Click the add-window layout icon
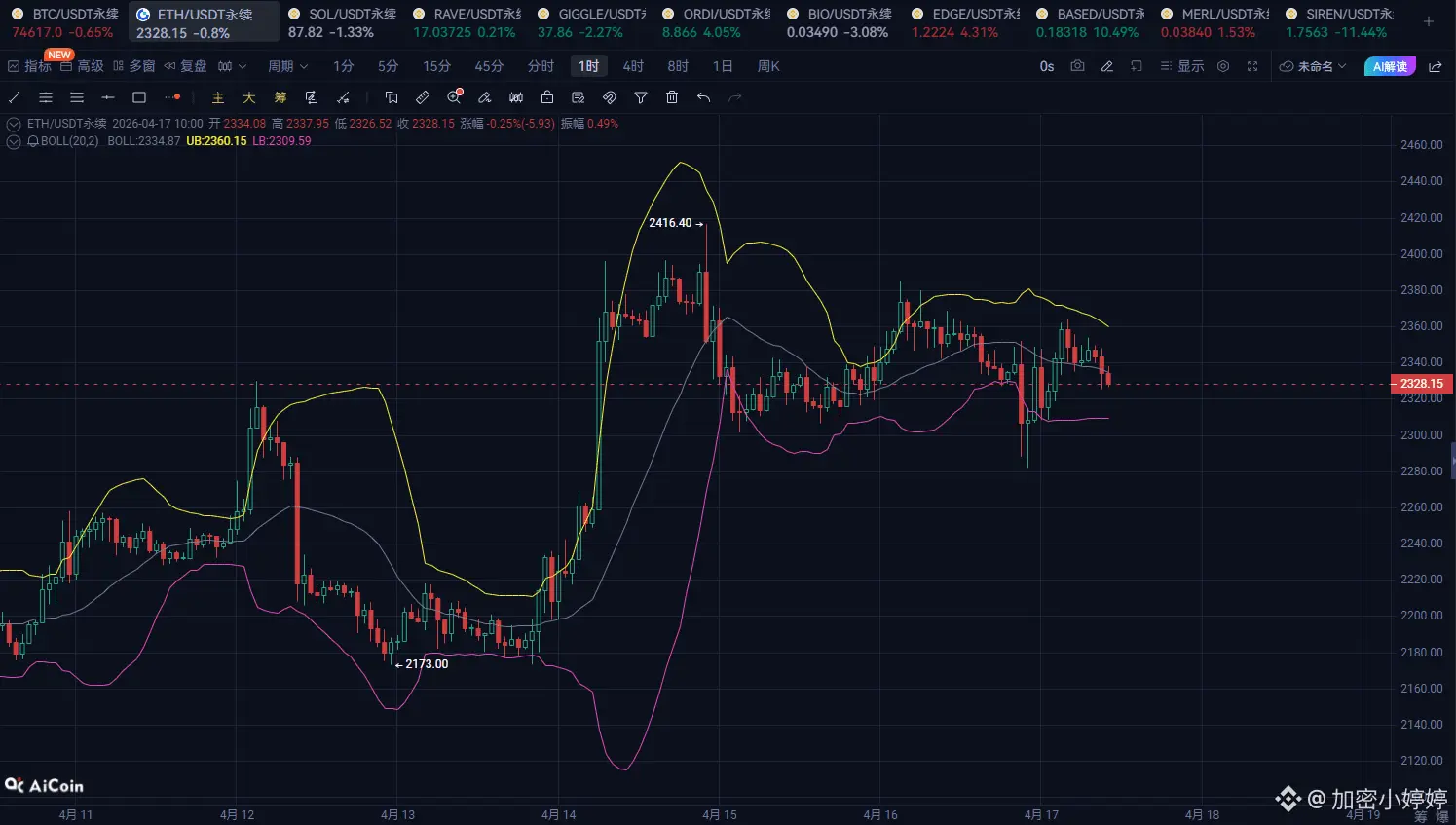1456x825 pixels. pyautogui.click(x=1137, y=66)
